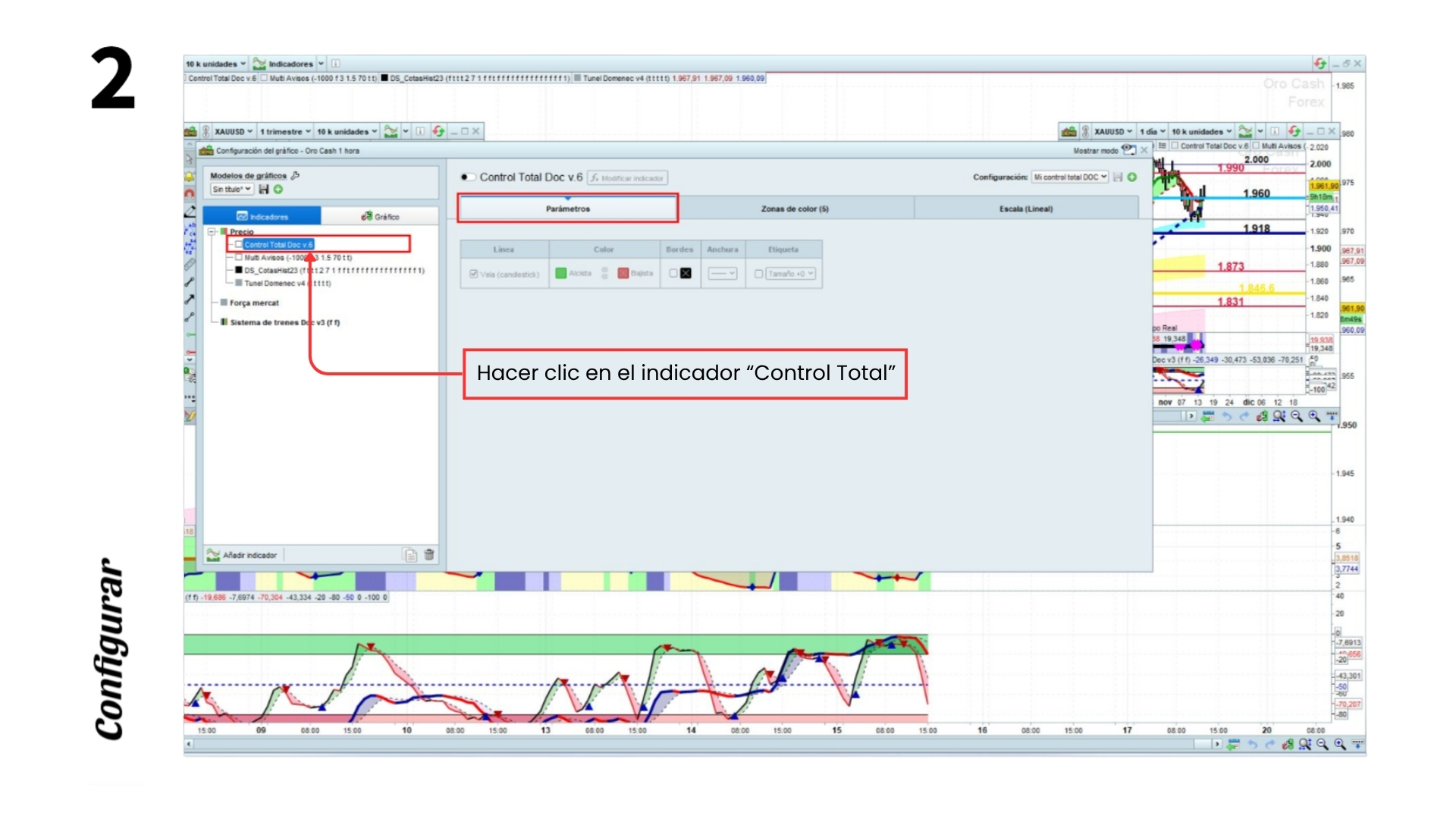
Task: Open 10 k unidades dropdown in main top toolbar
Action: 217,64
